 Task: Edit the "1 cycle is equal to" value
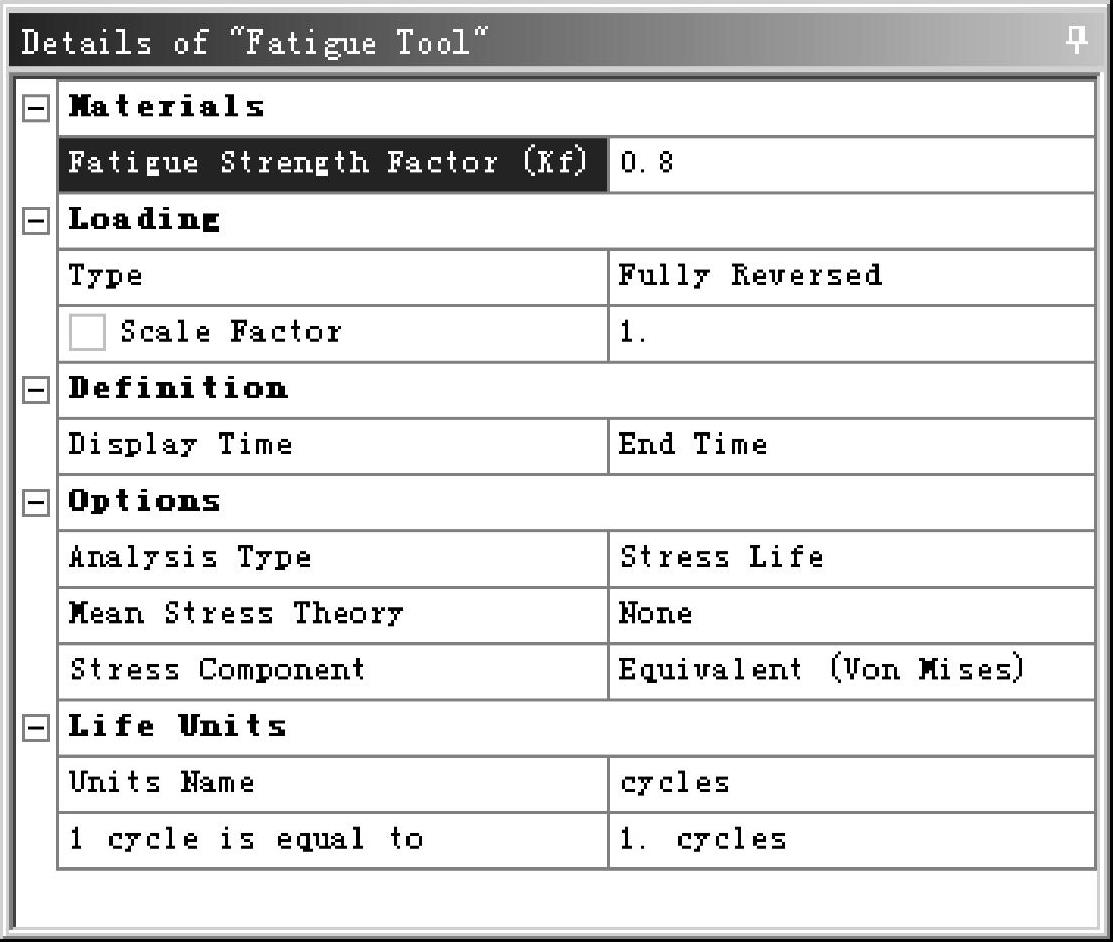(x=850, y=840)
